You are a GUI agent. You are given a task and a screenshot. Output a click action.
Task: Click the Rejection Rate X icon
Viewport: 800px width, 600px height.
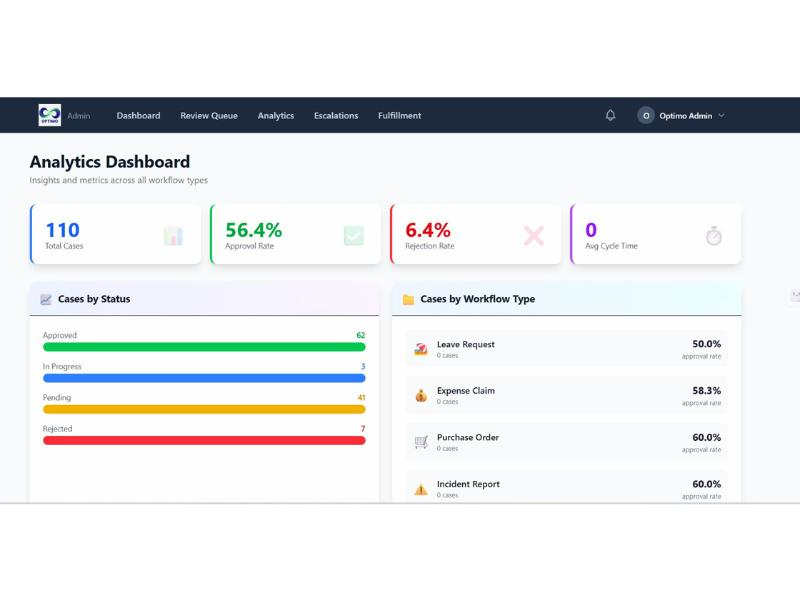point(534,236)
